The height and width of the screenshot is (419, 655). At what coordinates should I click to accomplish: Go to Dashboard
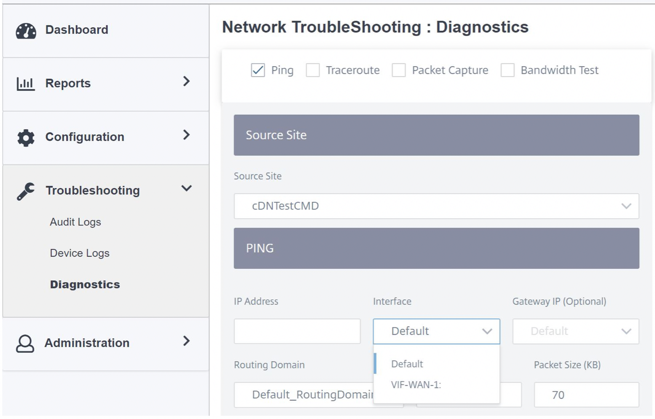76,30
